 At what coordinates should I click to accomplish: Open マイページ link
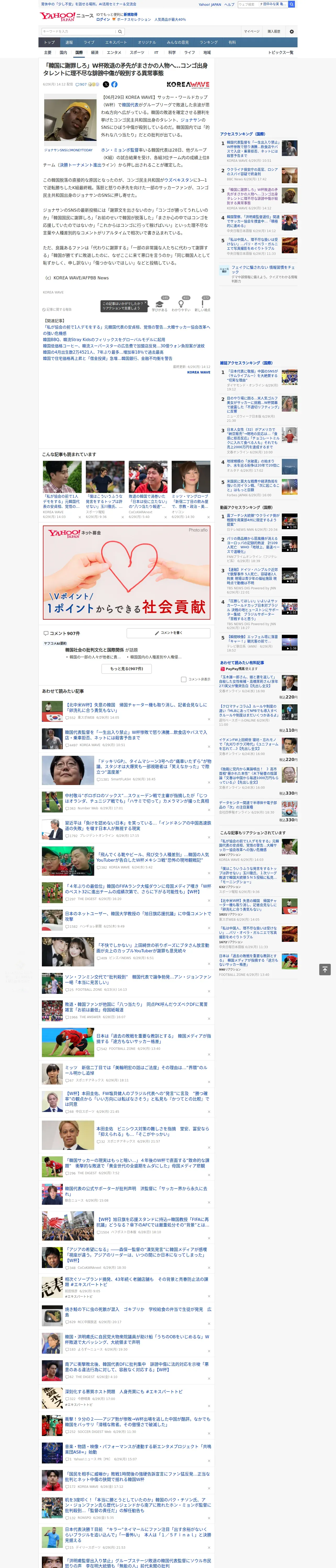251,32
